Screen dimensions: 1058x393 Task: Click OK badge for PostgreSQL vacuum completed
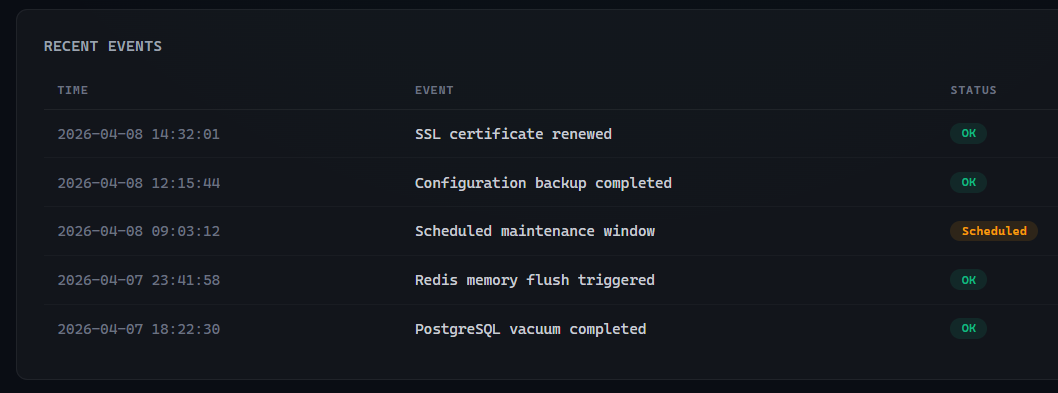point(968,329)
